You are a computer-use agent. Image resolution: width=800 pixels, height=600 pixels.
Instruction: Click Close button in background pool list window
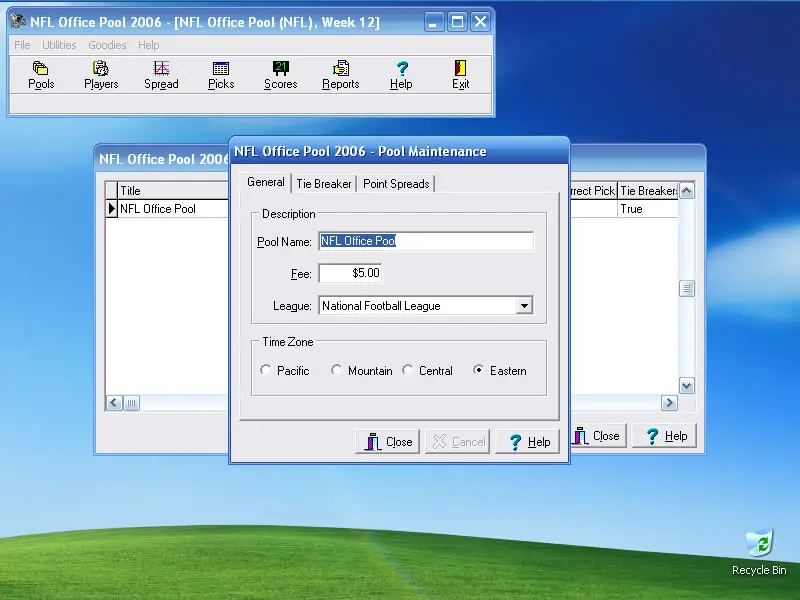click(598, 436)
